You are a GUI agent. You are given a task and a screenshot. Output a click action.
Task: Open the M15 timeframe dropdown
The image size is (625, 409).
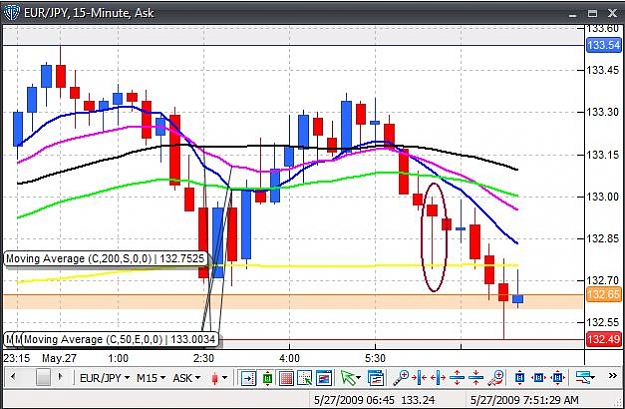pyautogui.click(x=151, y=378)
